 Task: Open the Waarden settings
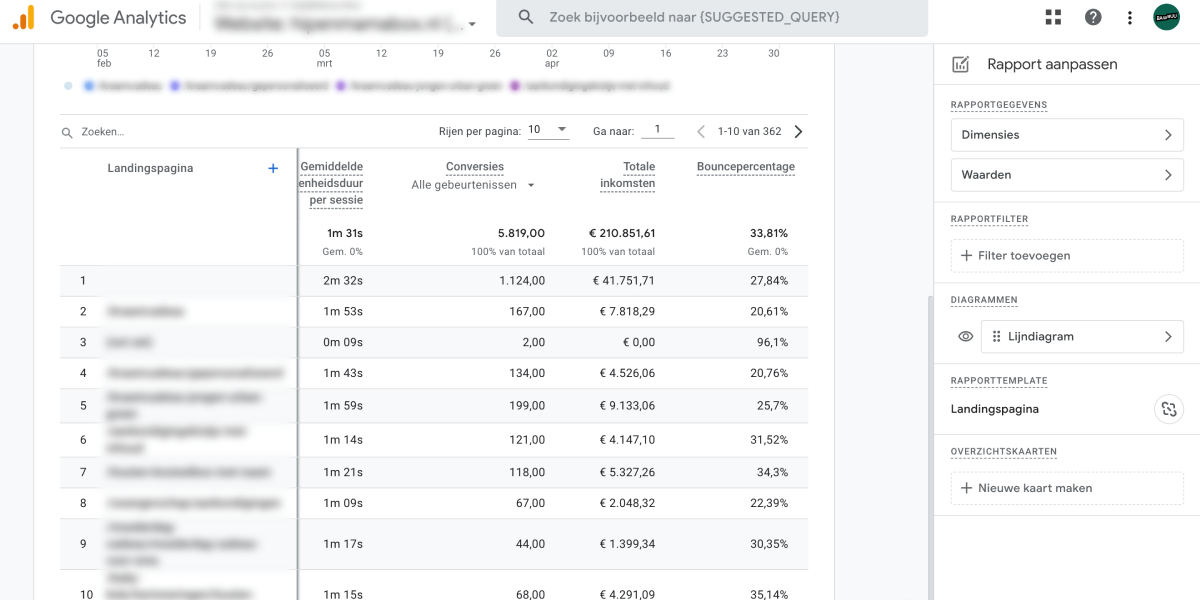click(x=1066, y=175)
